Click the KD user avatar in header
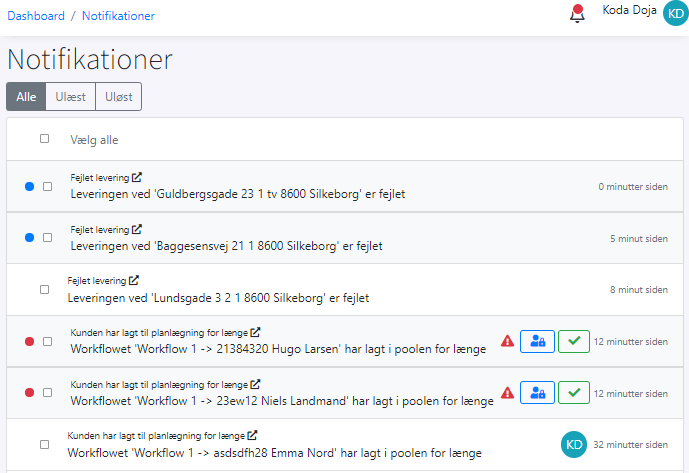This screenshot has width=689, height=473. point(676,14)
